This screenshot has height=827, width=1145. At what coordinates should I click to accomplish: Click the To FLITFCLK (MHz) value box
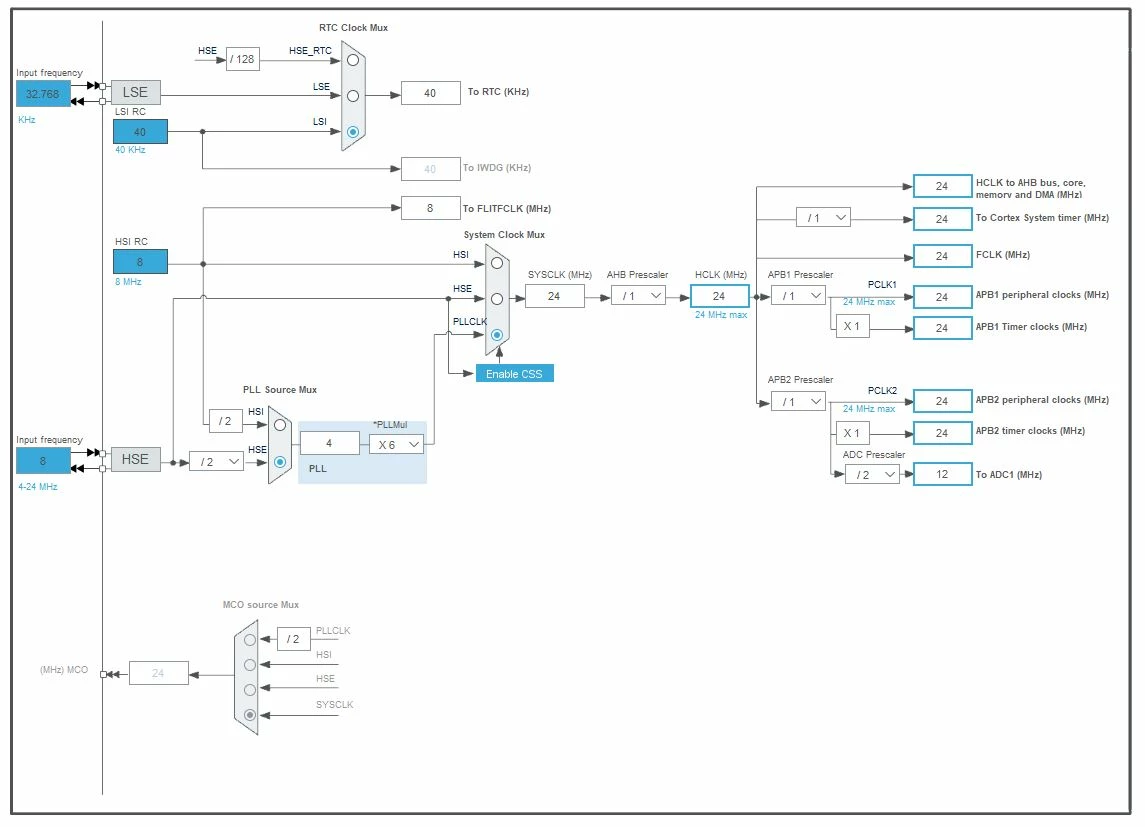click(x=431, y=208)
